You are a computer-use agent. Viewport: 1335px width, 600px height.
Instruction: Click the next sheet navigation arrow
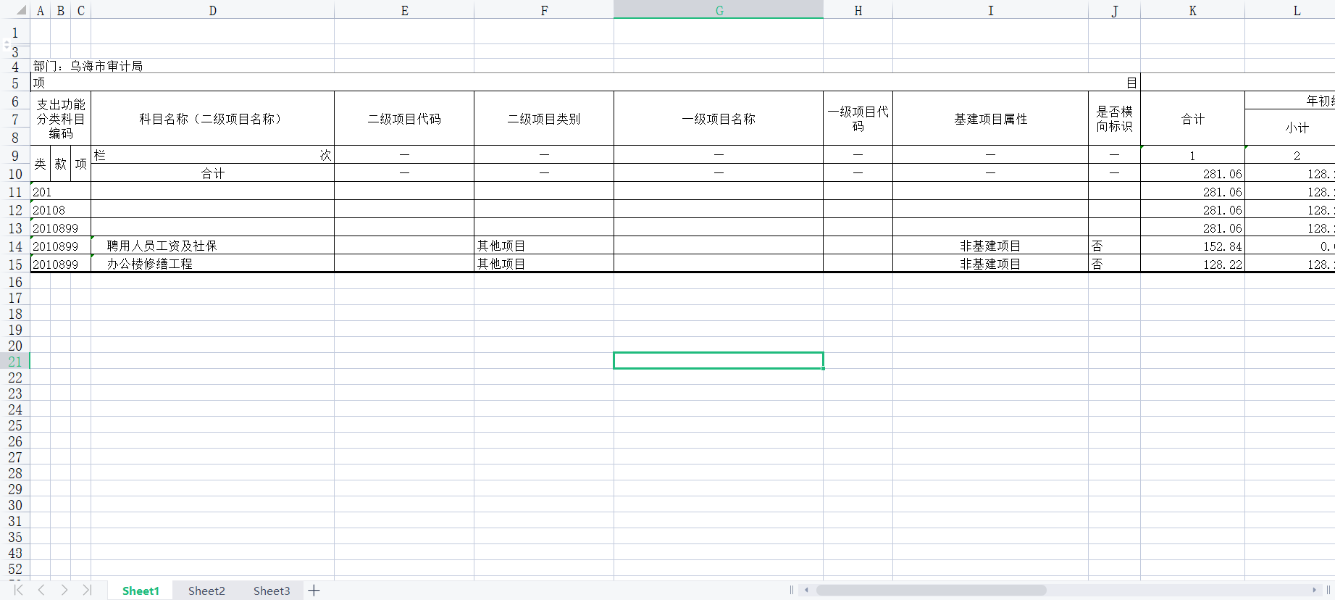pos(64,591)
